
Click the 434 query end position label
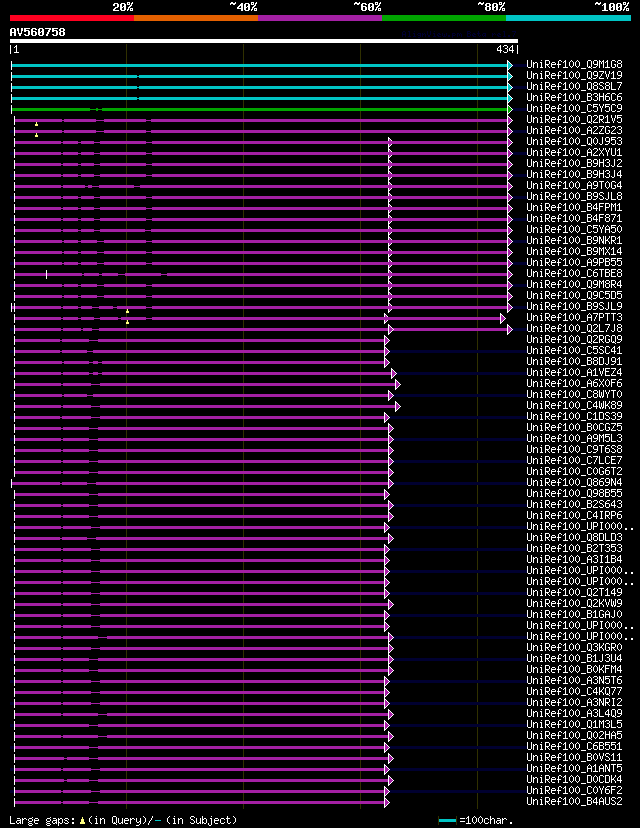point(505,49)
